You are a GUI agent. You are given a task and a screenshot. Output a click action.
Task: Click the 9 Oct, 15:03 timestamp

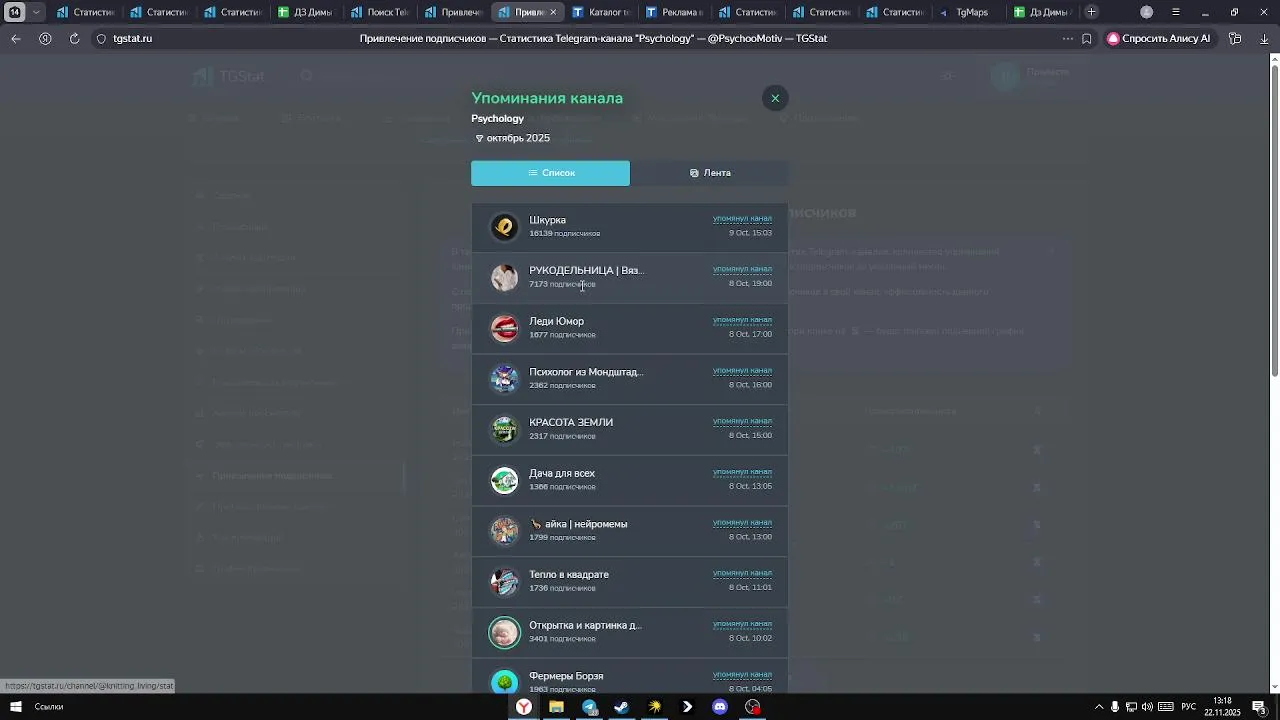pyautogui.click(x=750, y=233)
